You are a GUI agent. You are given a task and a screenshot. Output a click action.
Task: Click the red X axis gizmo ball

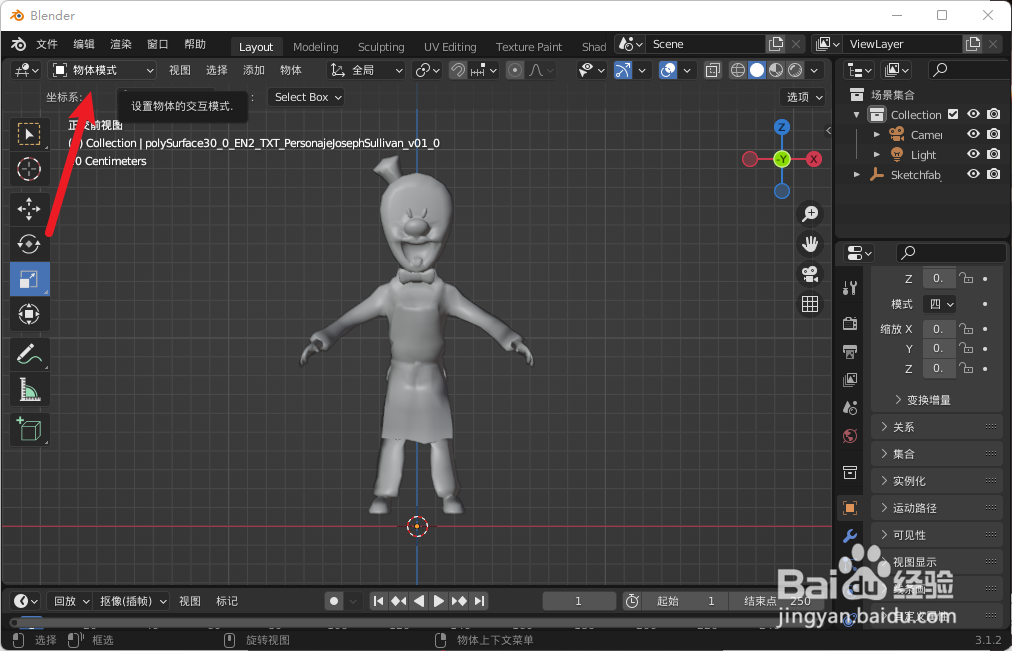point(814,159)
